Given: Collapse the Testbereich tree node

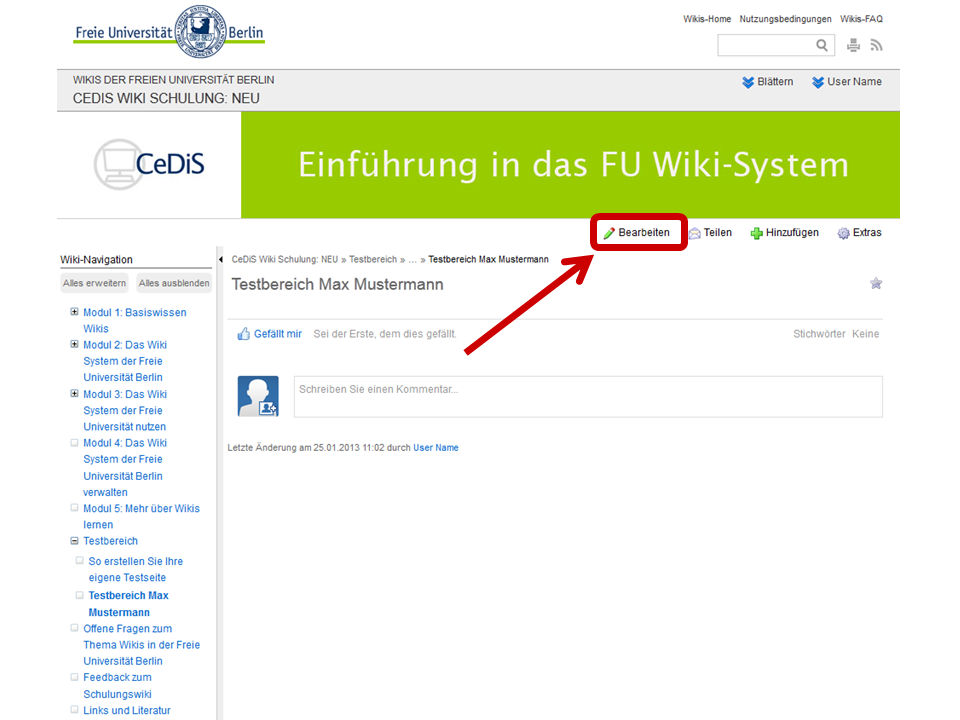Looking at the screenshot, I should [74, 541].
